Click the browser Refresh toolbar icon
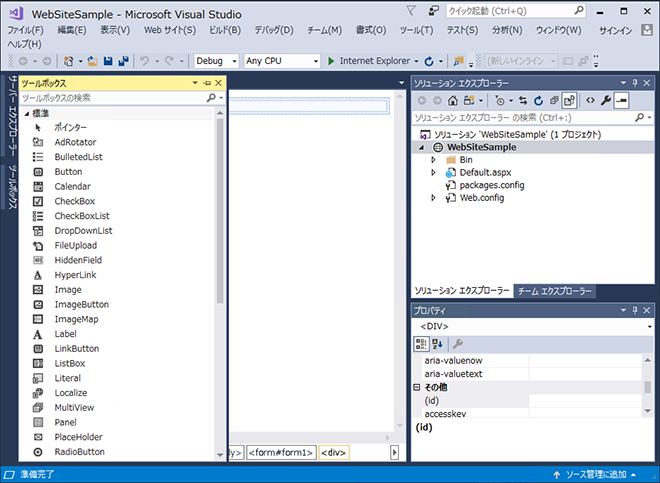This screenshot has height=483, width=660. 429,61
